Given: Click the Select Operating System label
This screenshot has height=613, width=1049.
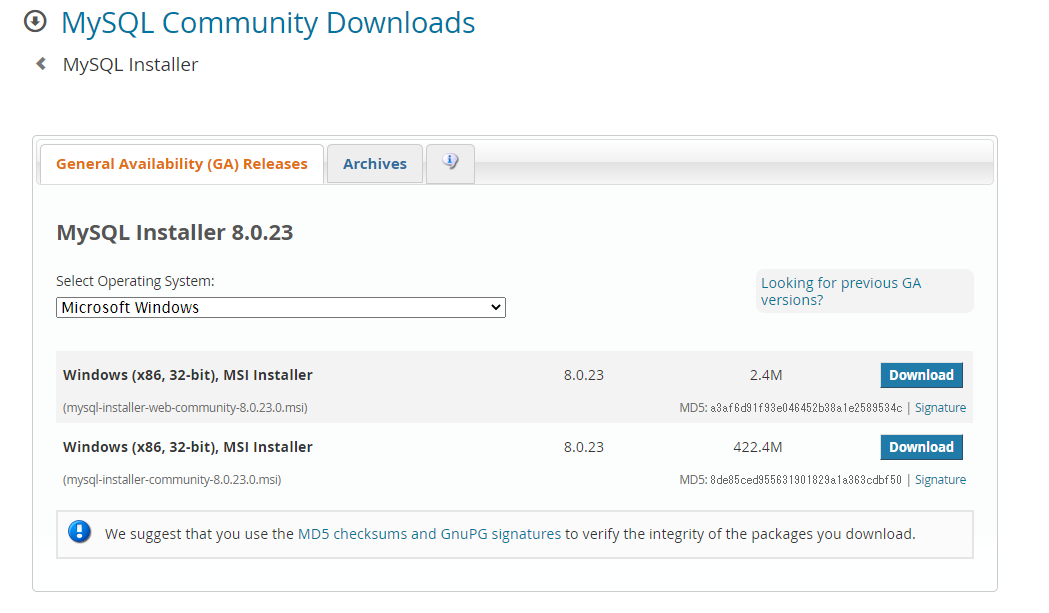Looking at the screenshot, I should tap(135, 281).
